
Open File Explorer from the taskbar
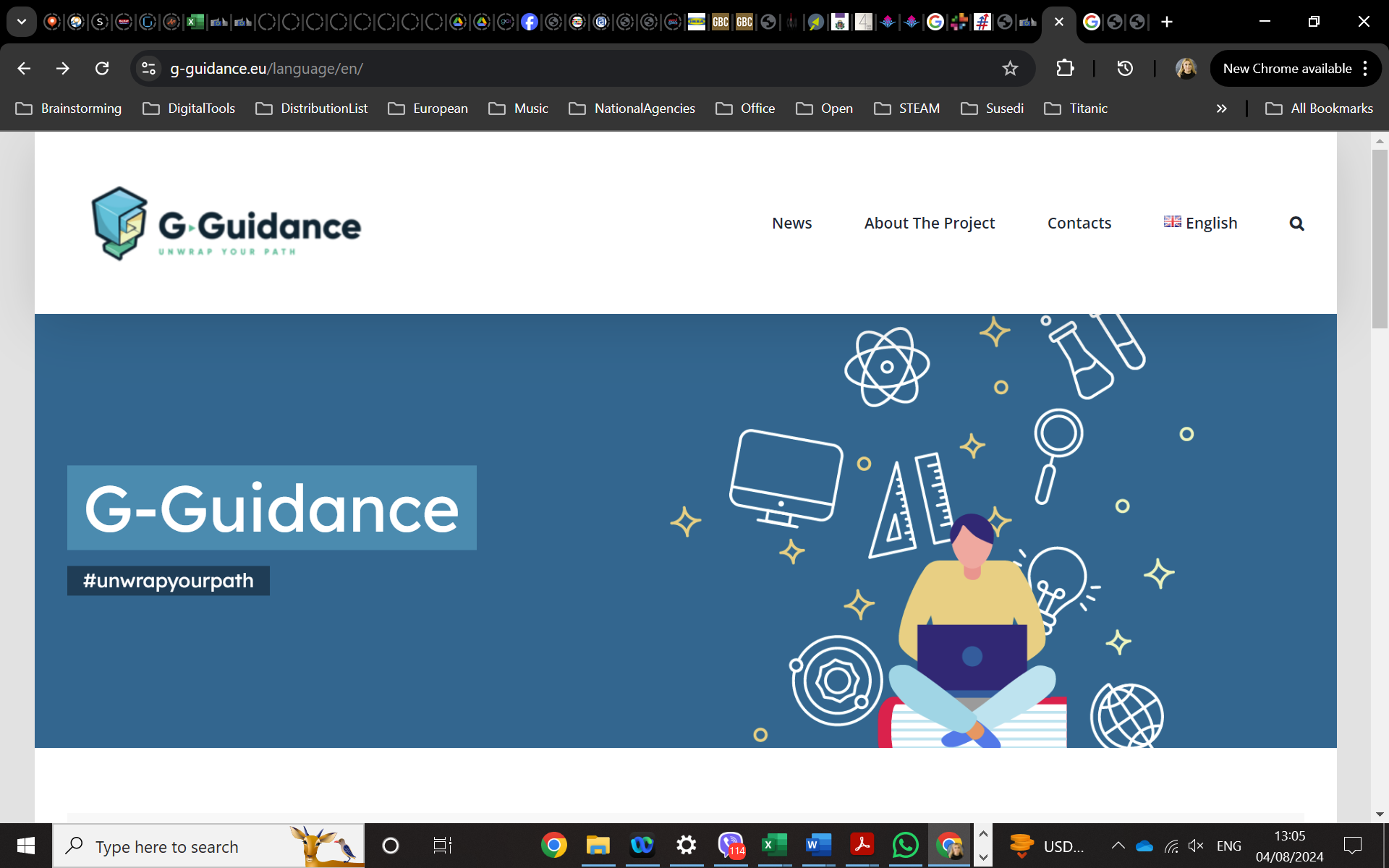(x=598, y=846)
